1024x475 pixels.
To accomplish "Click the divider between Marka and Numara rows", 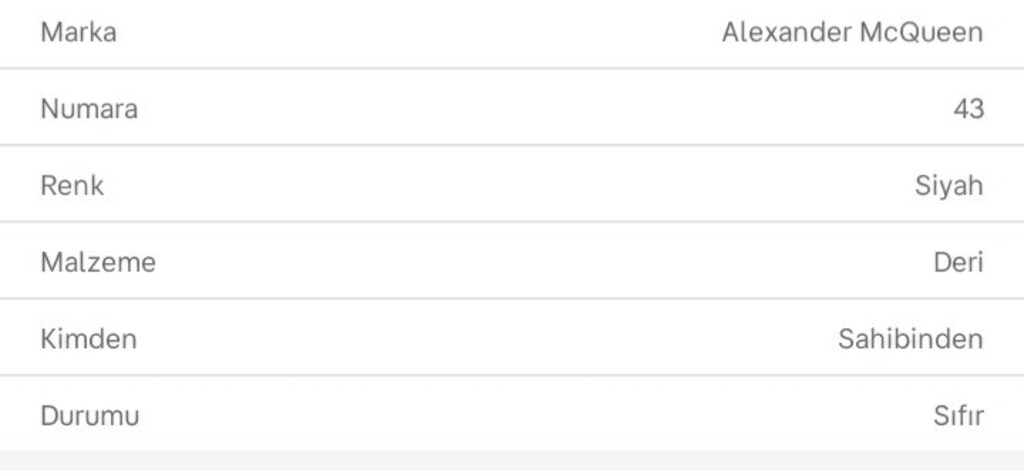I will point(512,68).
